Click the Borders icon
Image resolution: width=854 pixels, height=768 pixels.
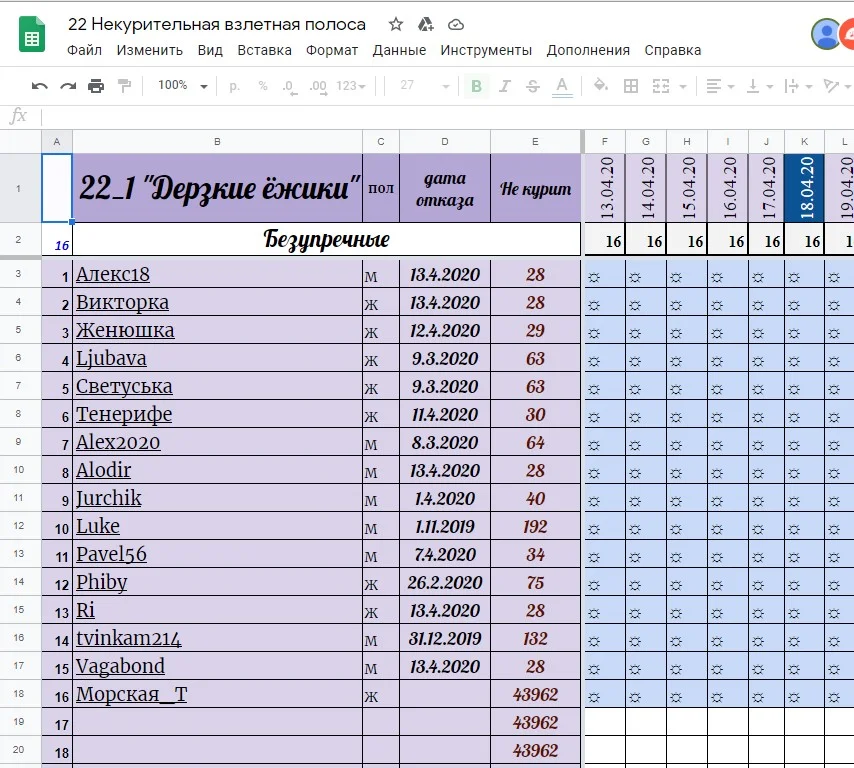633,85
